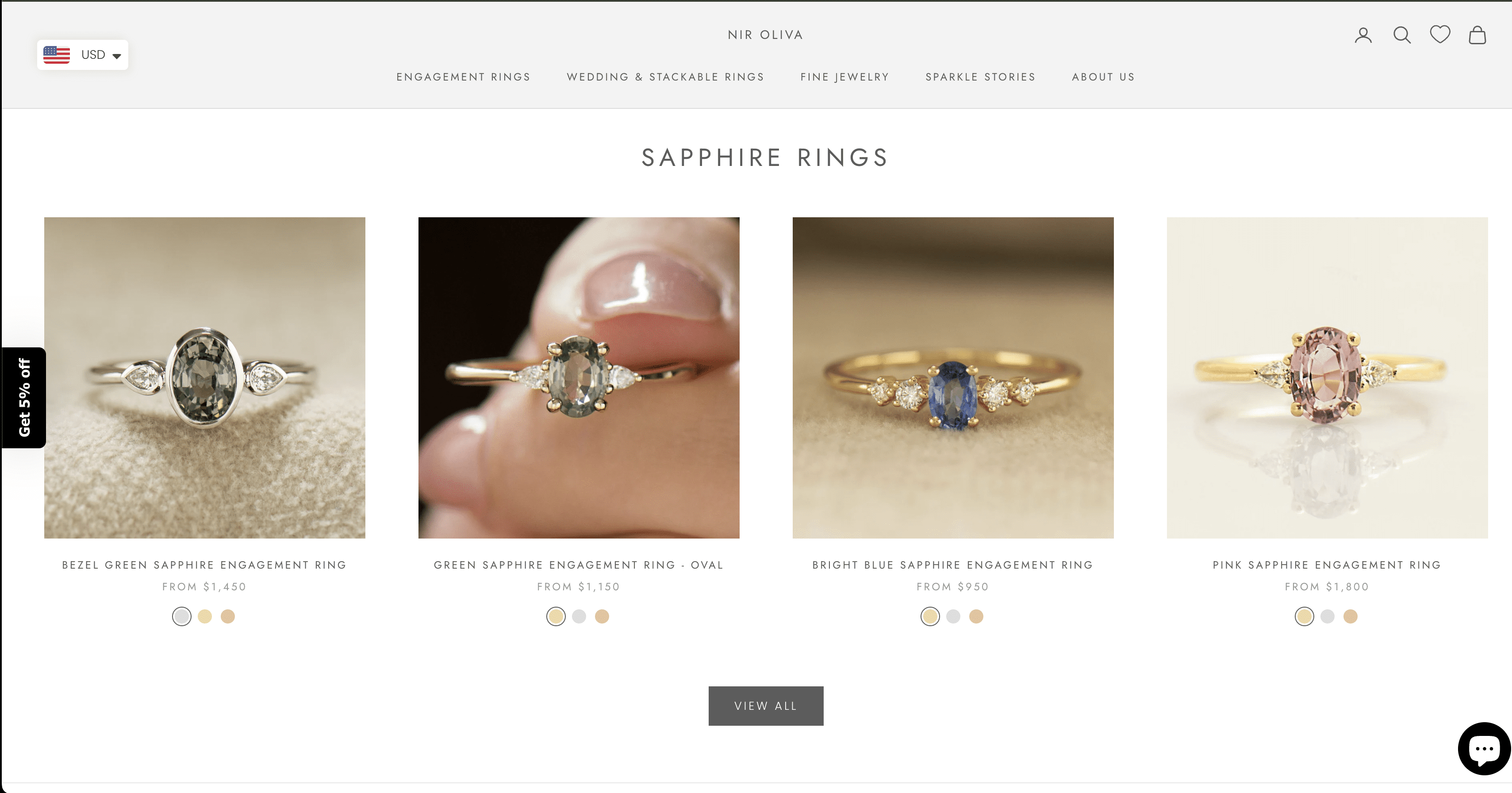Open the Engagement Rings menu
Image resolution: width=1512 pixels, height=793 pixels.
pyautogui.click(x=463, y=77)
